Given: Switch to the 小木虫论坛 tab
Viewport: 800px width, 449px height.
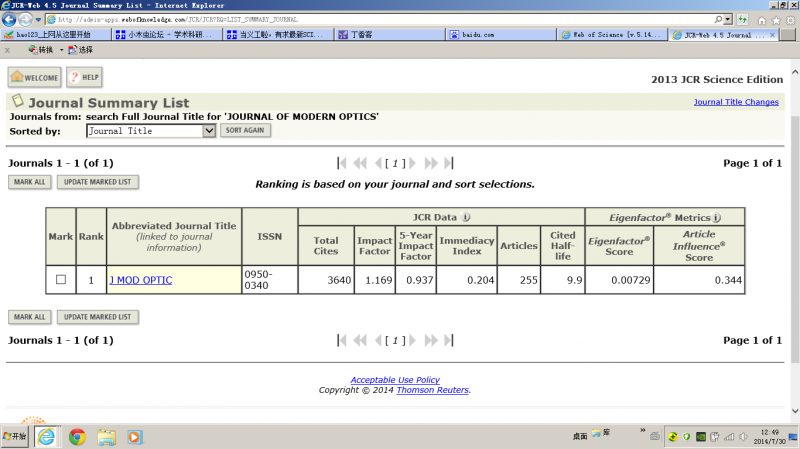Looking at the screenshot, I should tap(167, 35).
